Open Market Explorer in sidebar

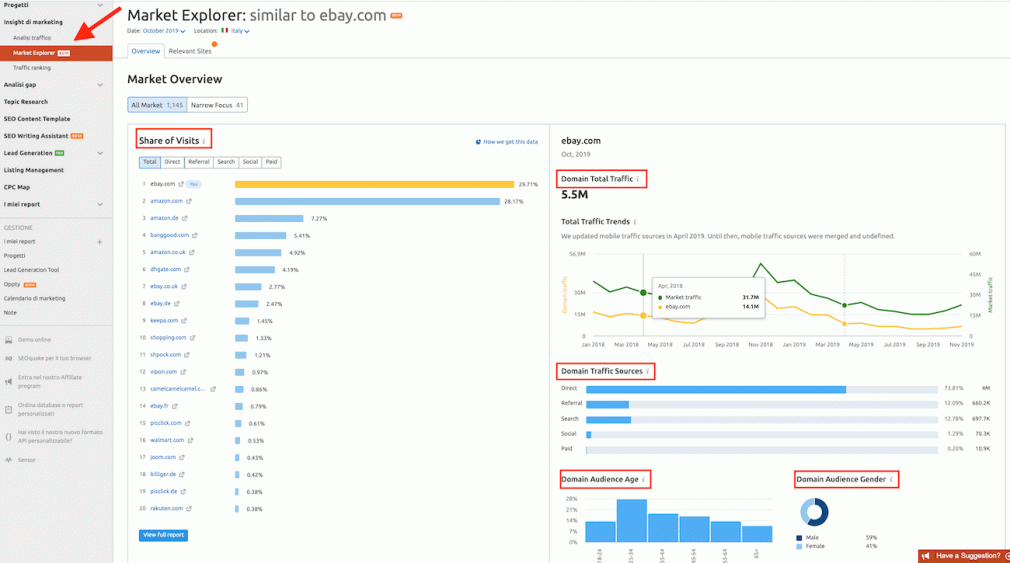tap(56, 53)
